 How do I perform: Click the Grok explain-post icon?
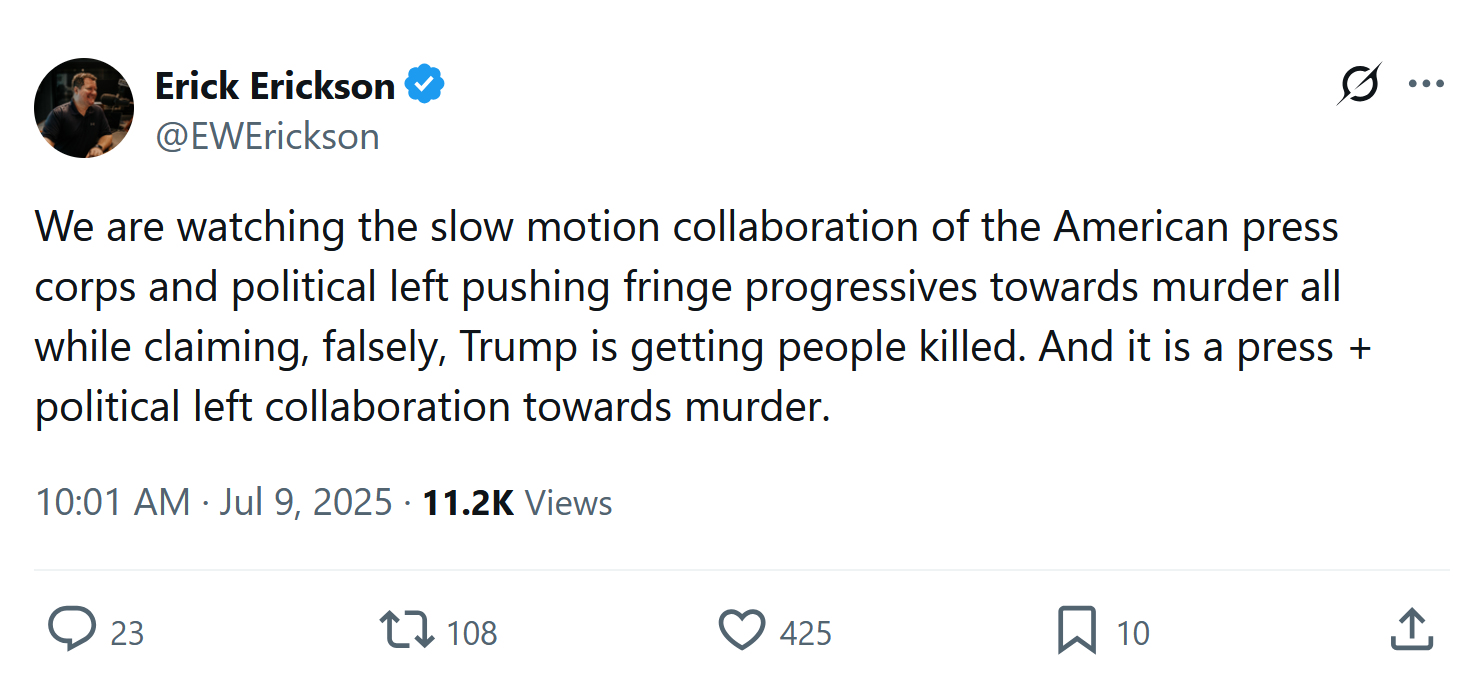(1359, 84)
